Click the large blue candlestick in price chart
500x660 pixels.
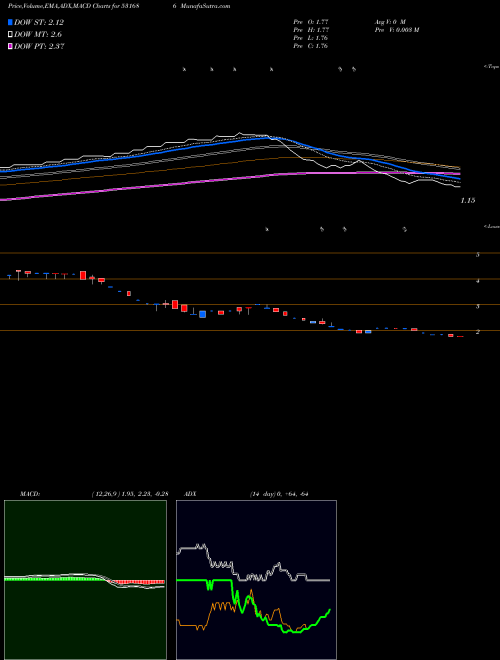click(x=202, y=314)
